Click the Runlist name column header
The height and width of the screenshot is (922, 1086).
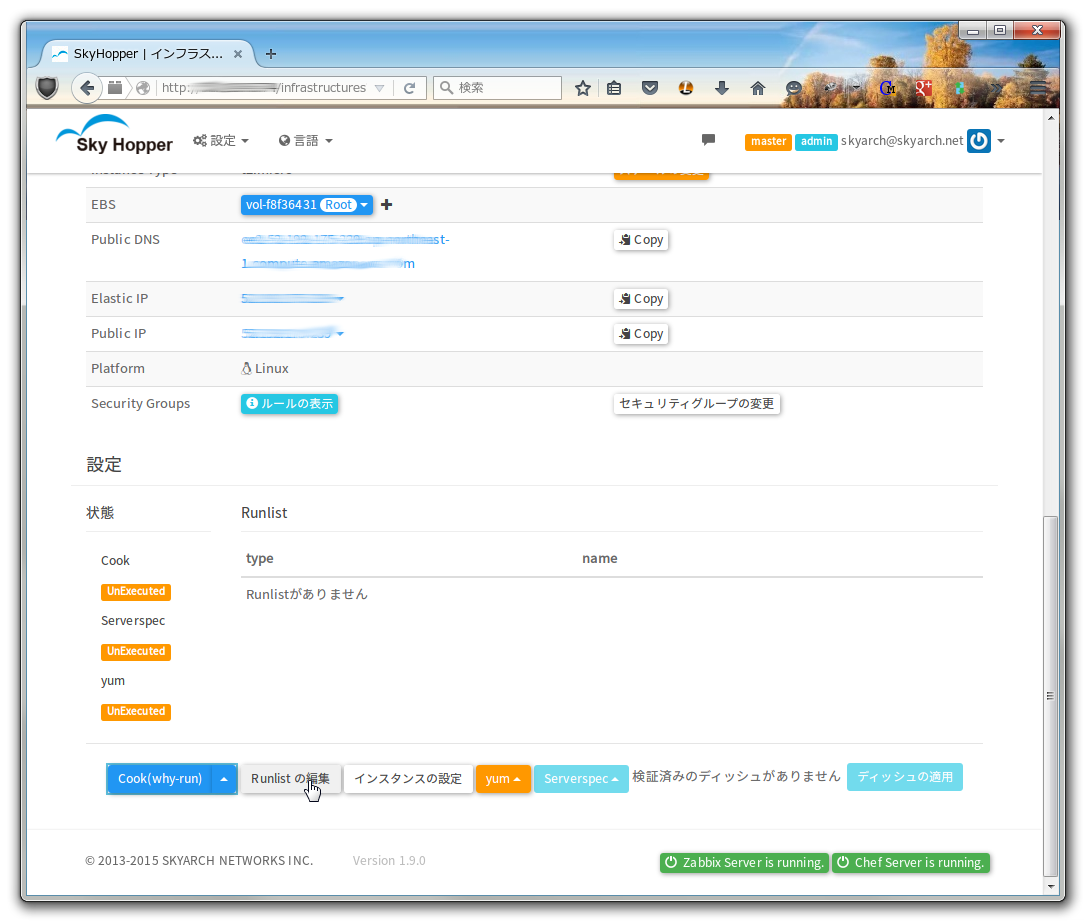[600, 558]
